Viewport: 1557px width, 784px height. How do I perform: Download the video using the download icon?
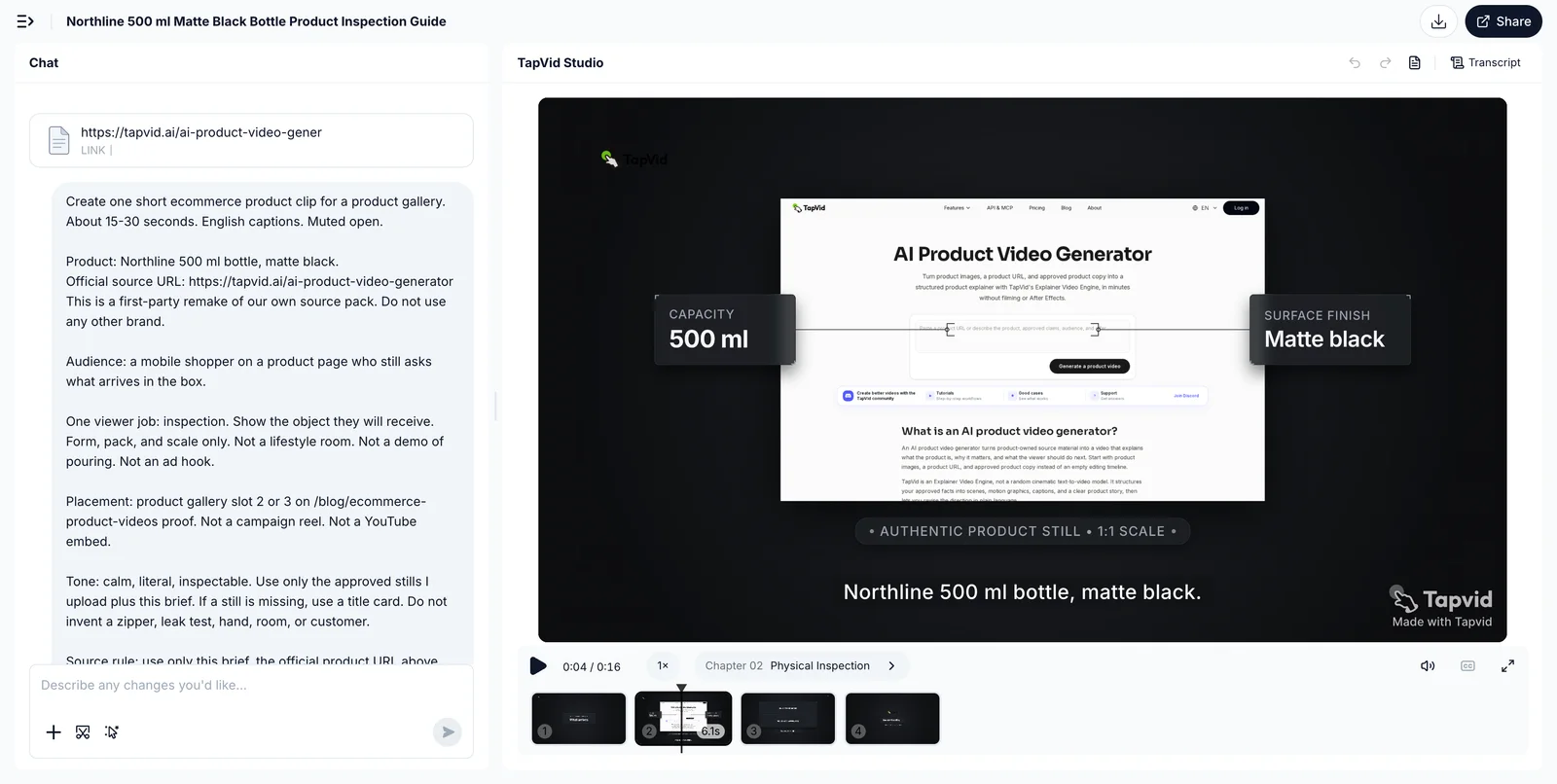point(1438,21)
